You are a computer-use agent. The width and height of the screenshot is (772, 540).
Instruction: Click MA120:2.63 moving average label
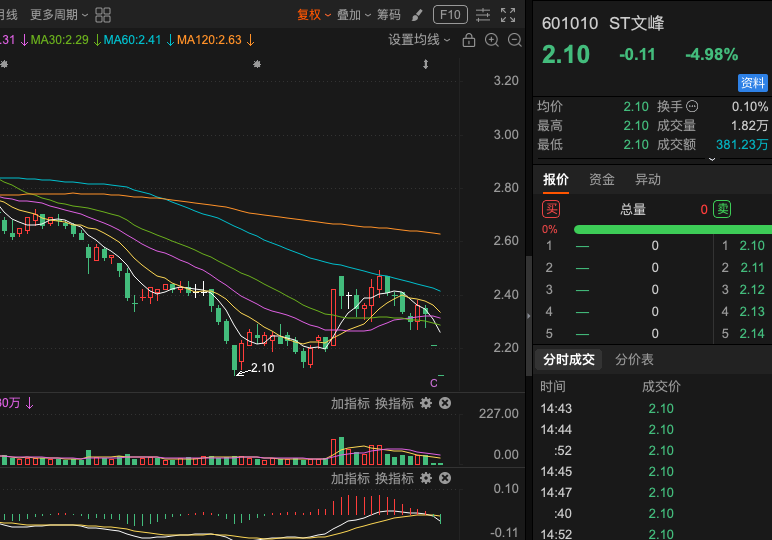tap(209, 40)
